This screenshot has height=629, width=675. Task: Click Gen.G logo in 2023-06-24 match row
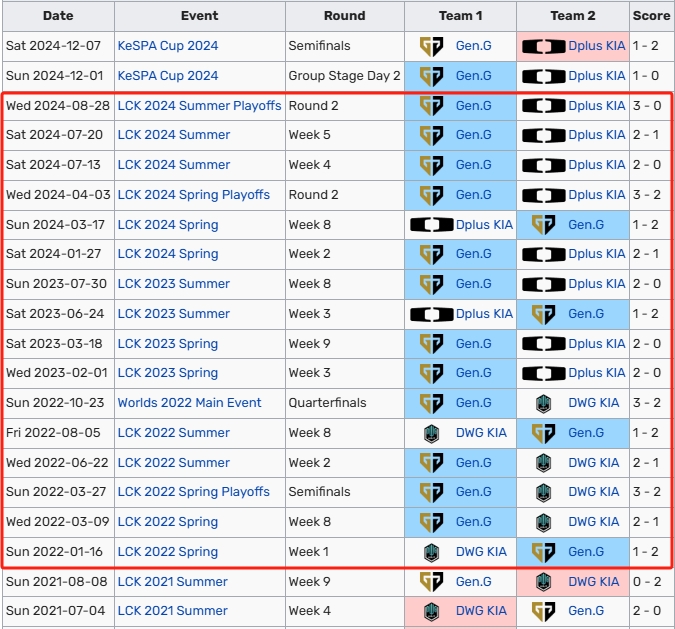click(543, 314)
